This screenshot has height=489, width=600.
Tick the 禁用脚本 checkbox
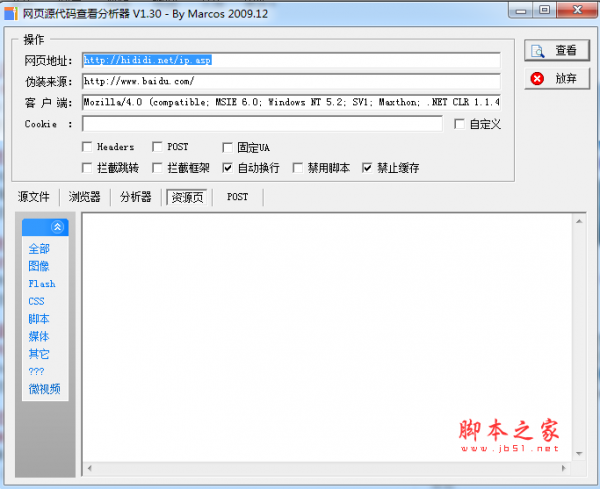tap(298, 168)
